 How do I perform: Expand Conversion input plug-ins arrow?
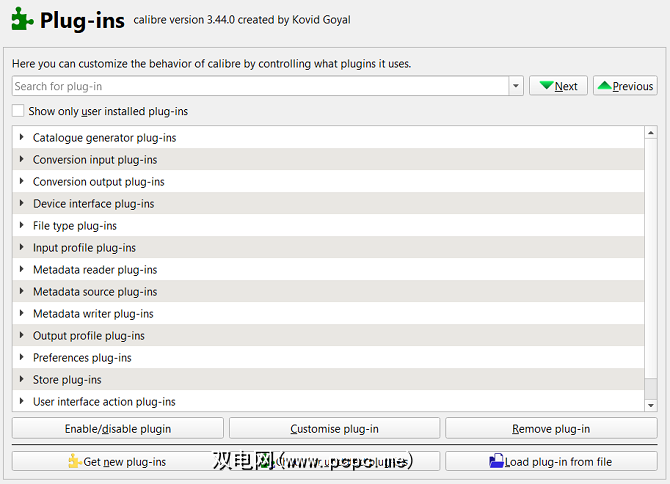[x=22, y=159]
